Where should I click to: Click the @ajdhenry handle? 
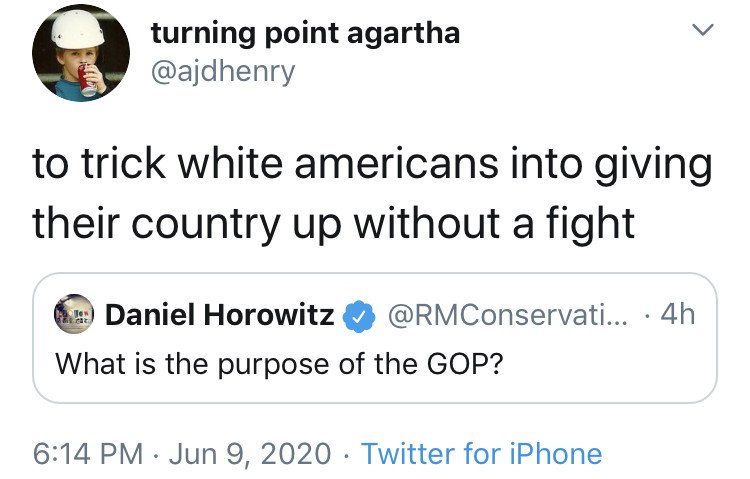[222, 72]
